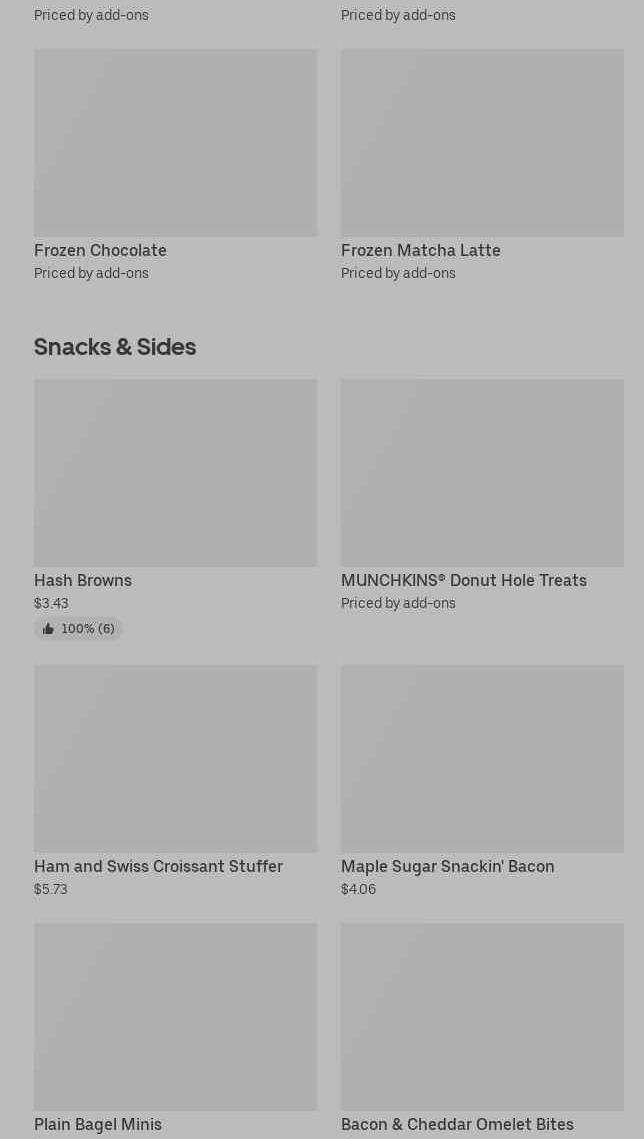Open the Frozen Chocolate item image
Screen dimensions: 644x1139
tap(175, 142)
